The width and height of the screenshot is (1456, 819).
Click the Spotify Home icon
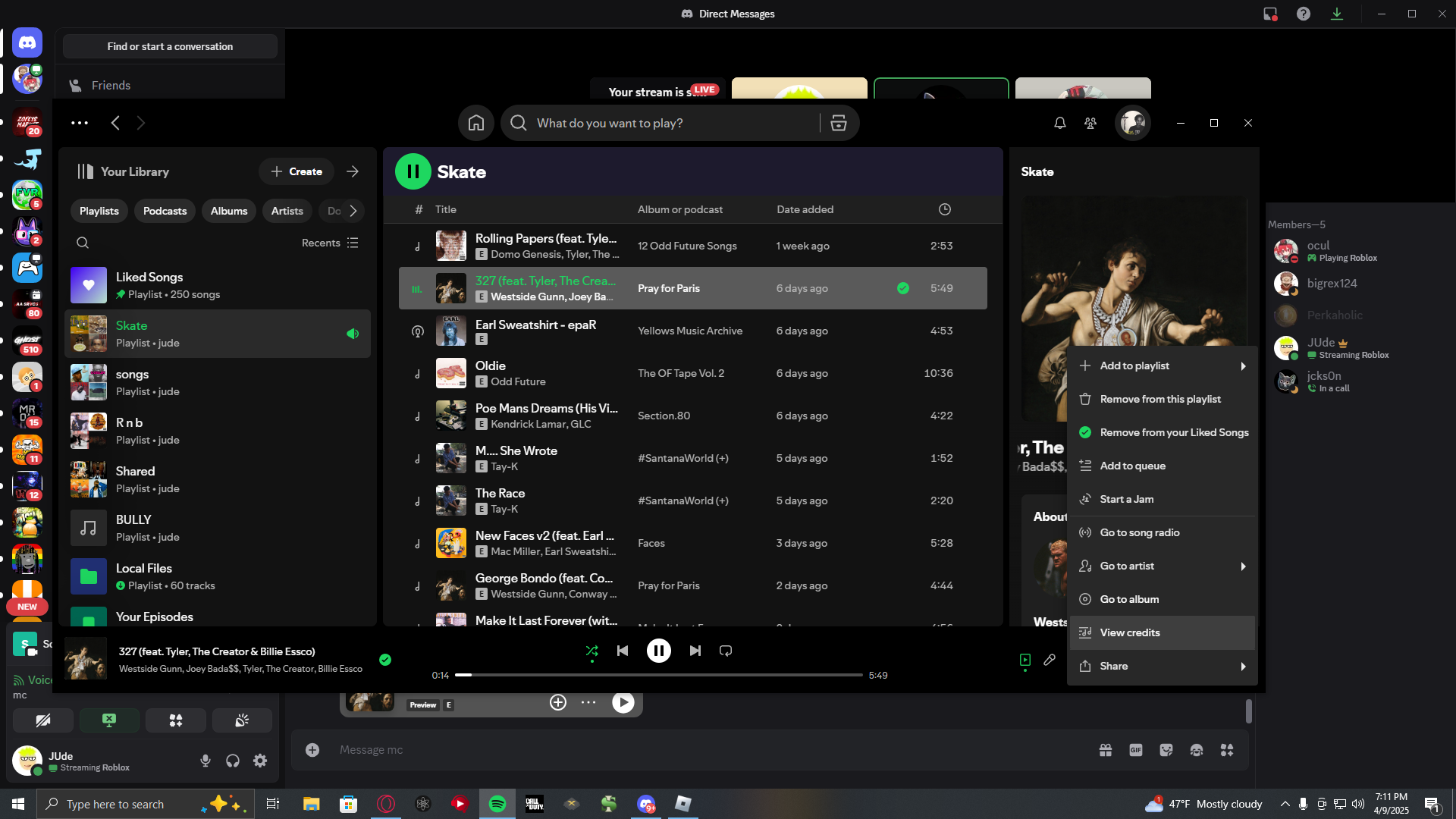pyautogui.click(x=475, y=123)
